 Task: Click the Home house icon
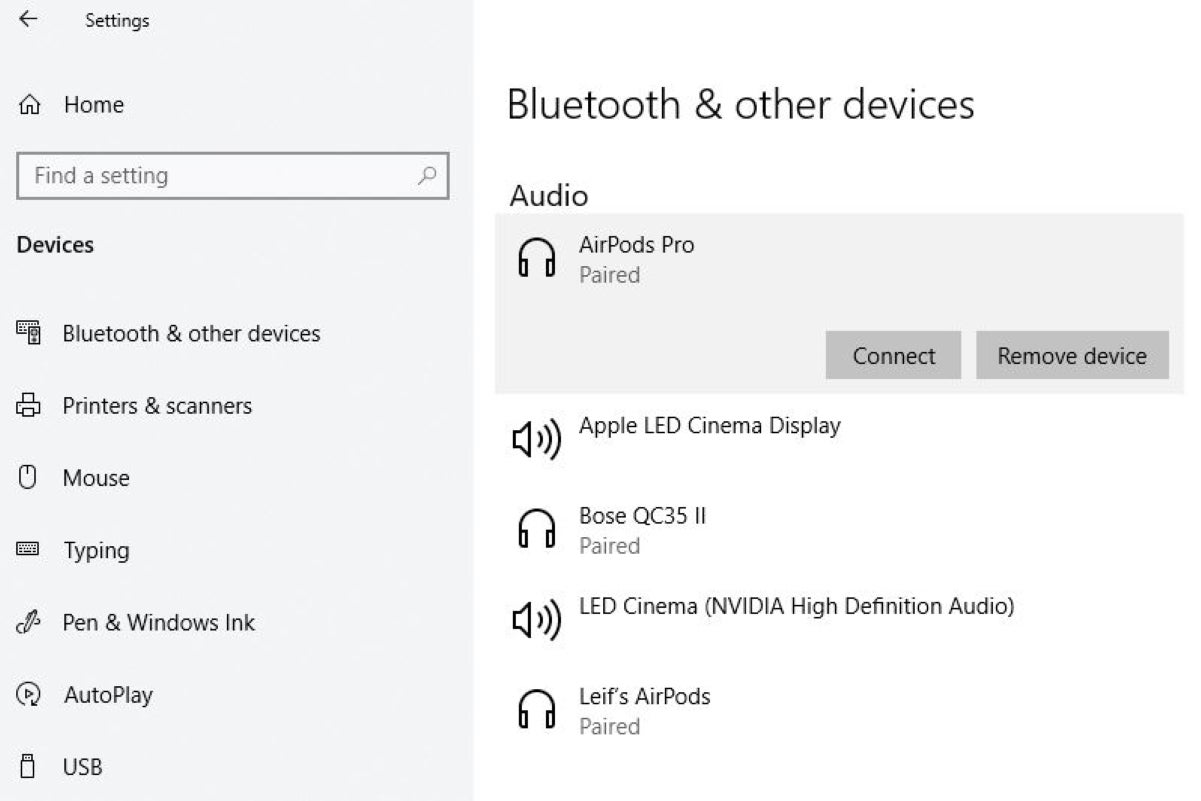pos(29,105)
